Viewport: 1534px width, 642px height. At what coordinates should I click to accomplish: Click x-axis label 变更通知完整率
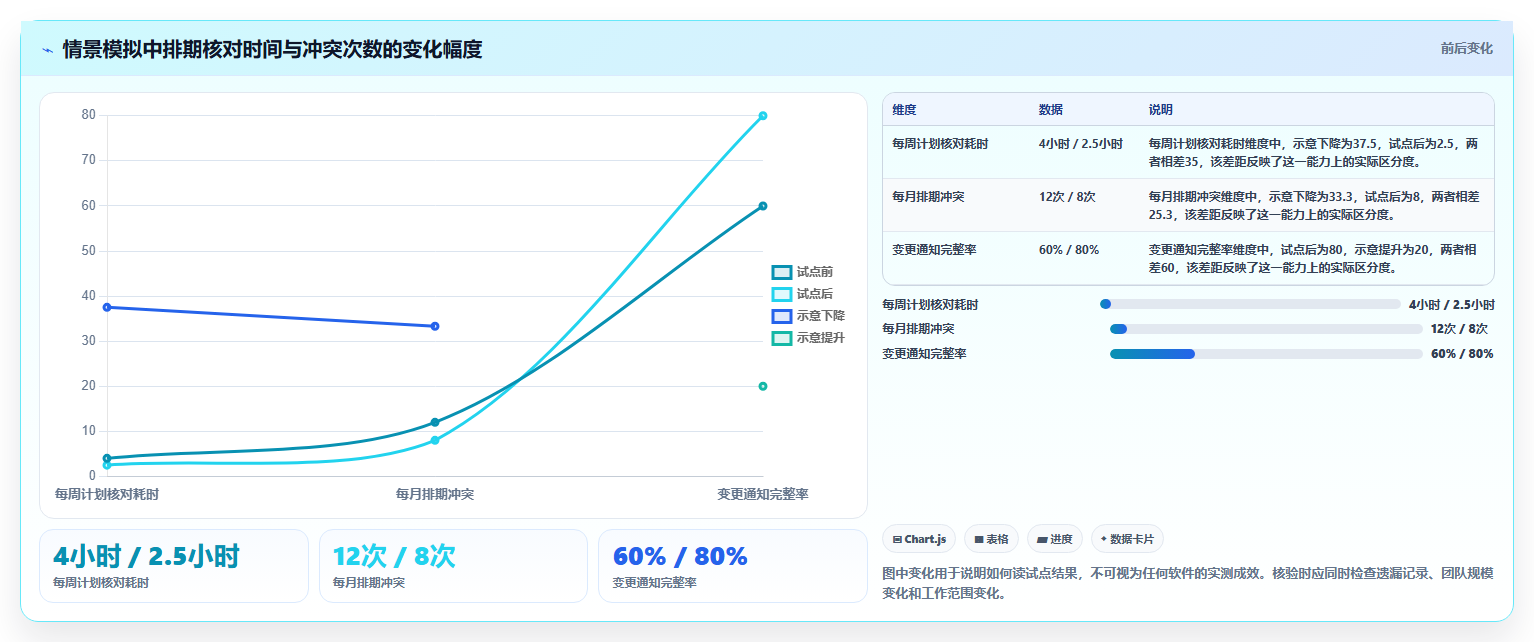(763, 494)
